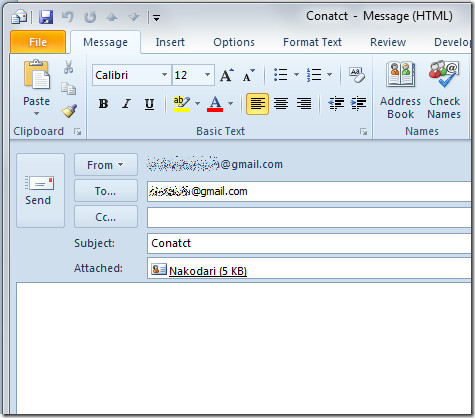The height and width of the screenshot is (418, 475).
Task: Open the Address Book
Action: pos(400,90)
